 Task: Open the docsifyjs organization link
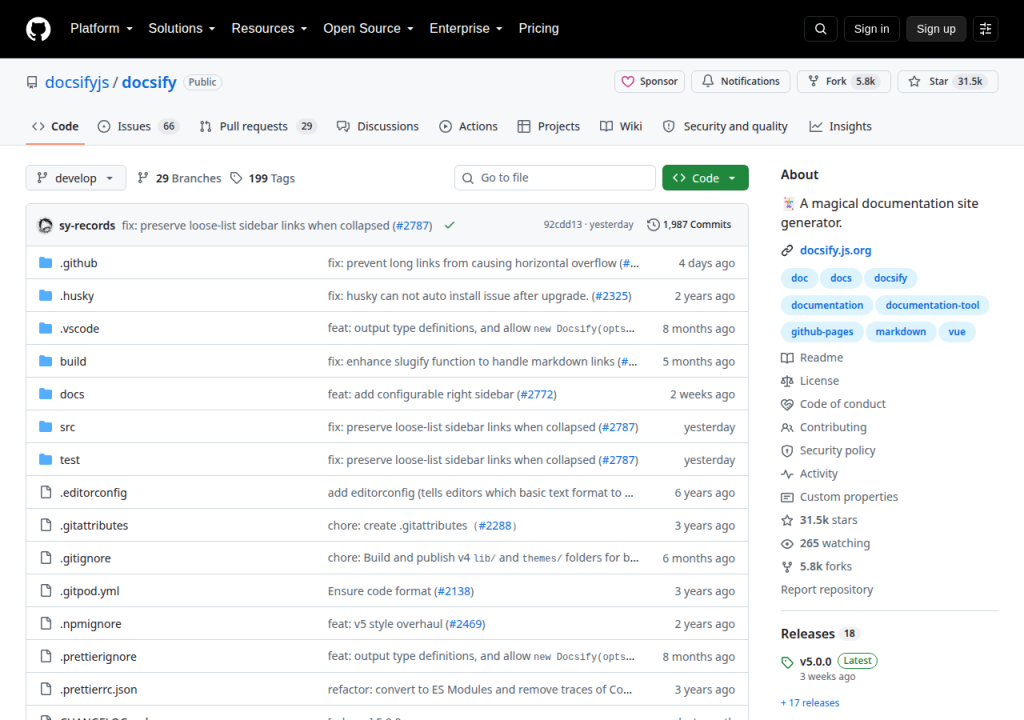click(77, 82)
